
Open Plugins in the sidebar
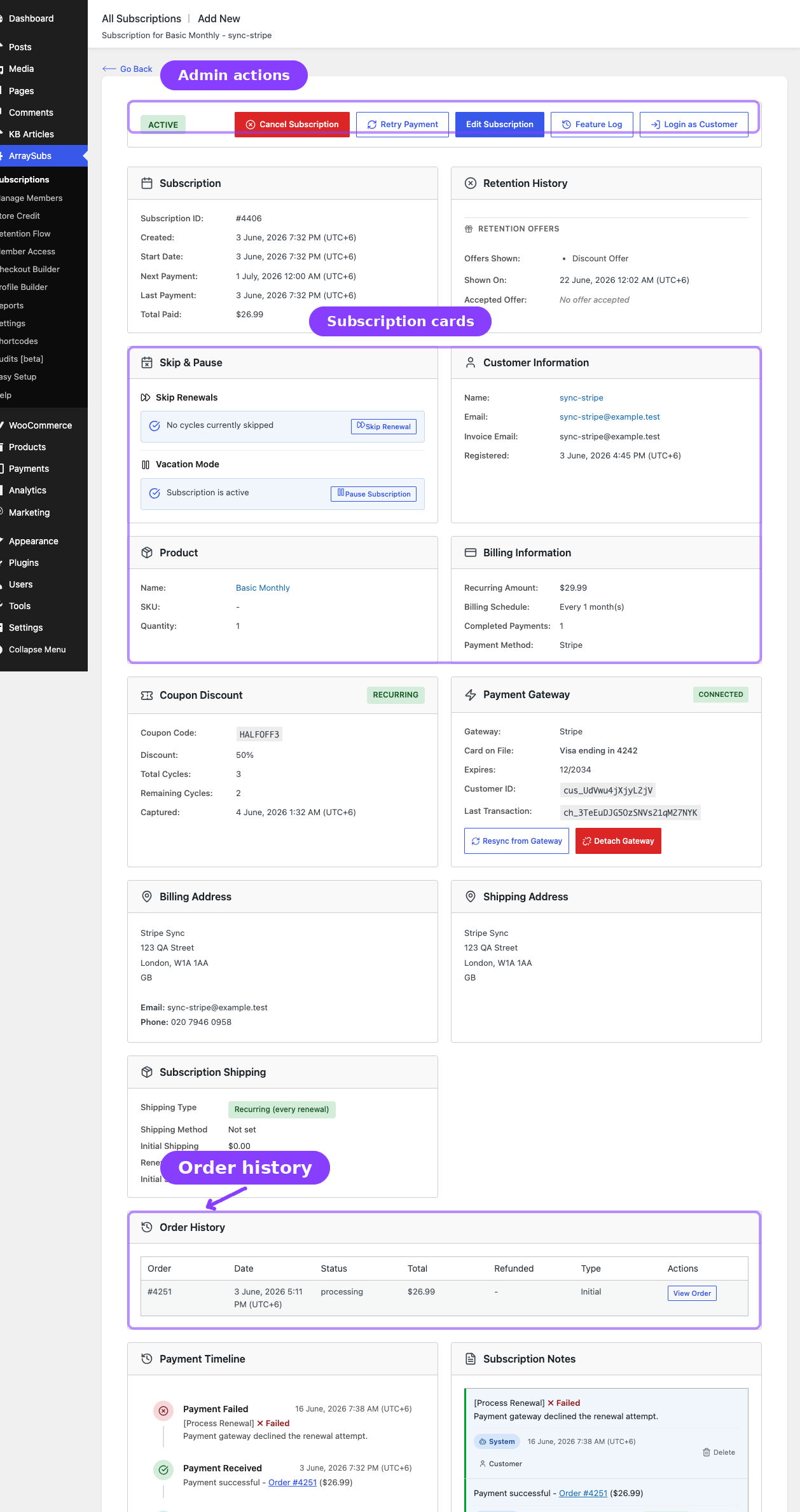click(x=44, y=563)
